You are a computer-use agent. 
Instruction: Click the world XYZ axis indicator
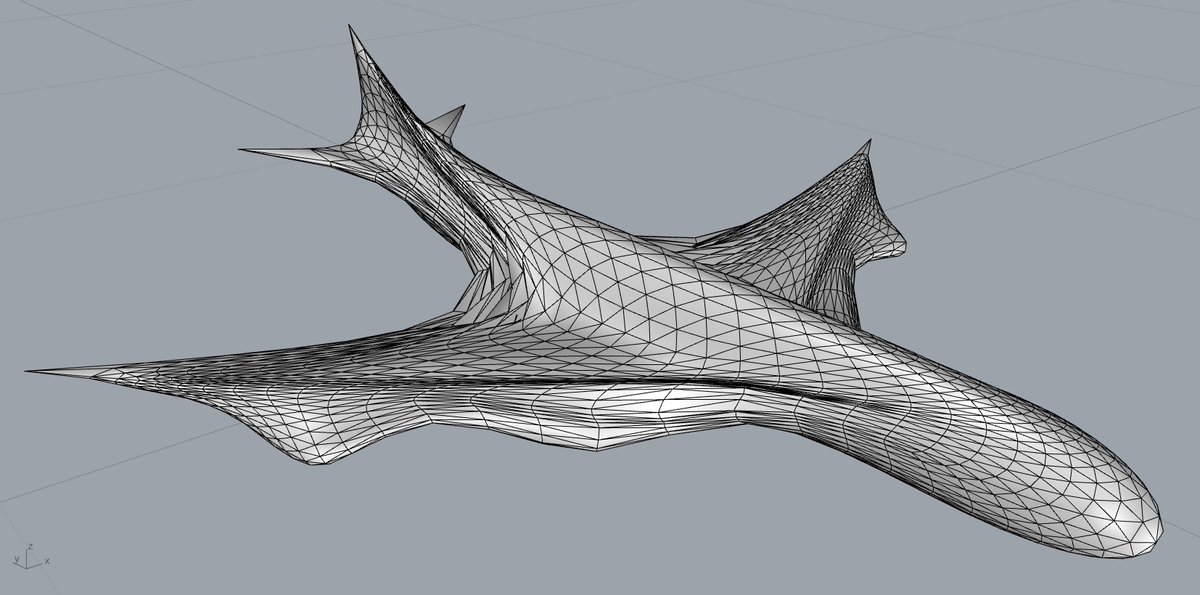[x=31, y=557]
